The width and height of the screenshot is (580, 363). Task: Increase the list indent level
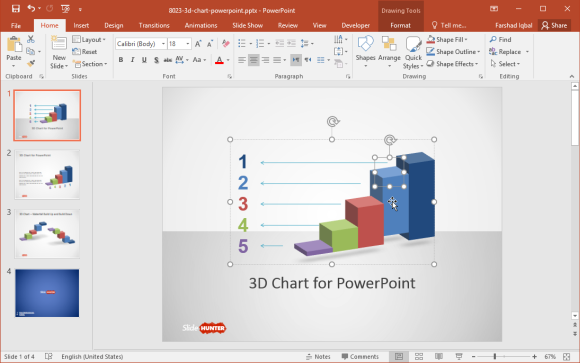[291, 44]
